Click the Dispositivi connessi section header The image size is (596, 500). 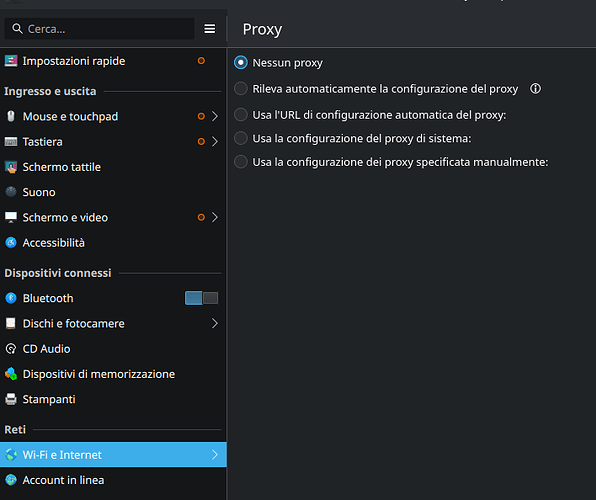coord(58,273)
